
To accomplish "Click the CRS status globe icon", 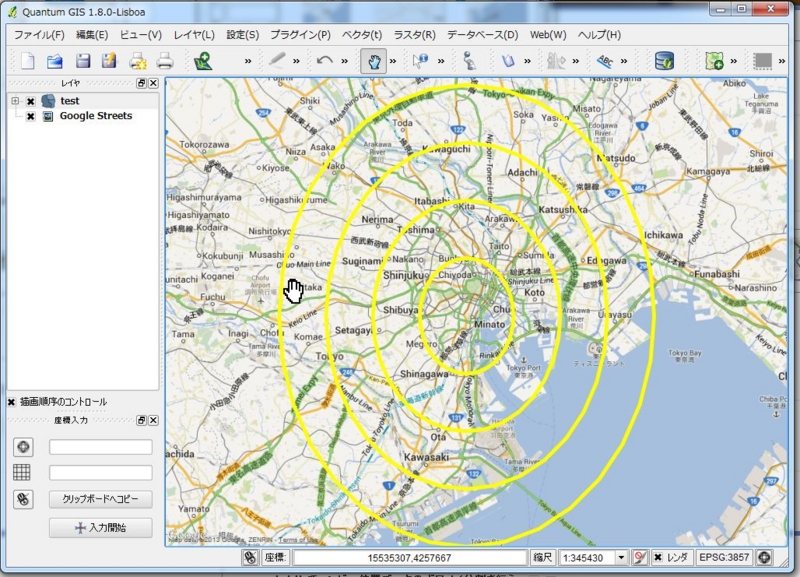I will tap(764, 557).
